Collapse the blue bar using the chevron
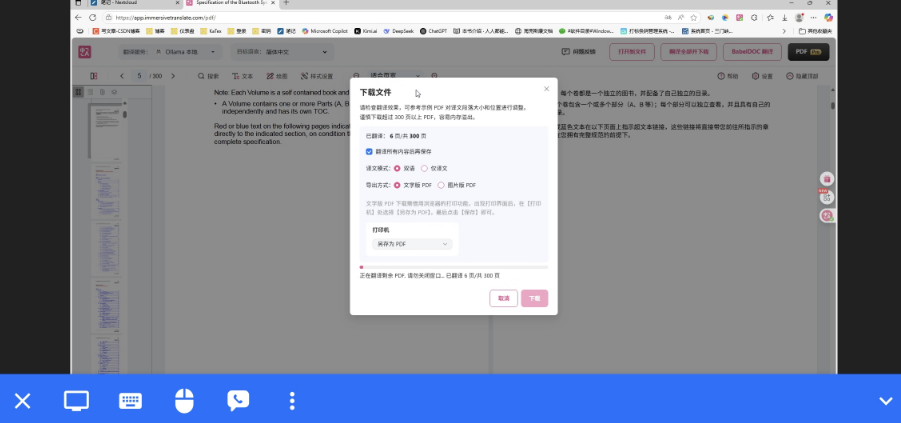The width and height of the screenshot is (901, 423). [885, 401]
